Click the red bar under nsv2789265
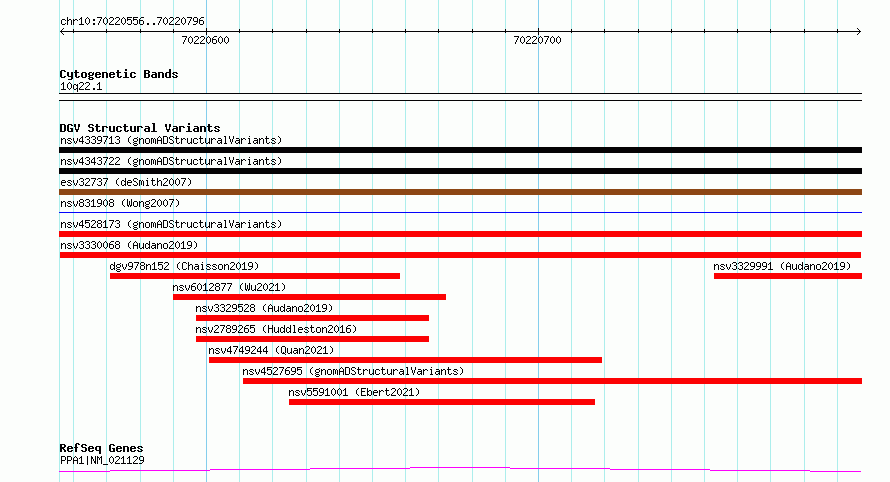Image resolution: width=890 pixels, height=482 pixels. (x=312, y=340)
